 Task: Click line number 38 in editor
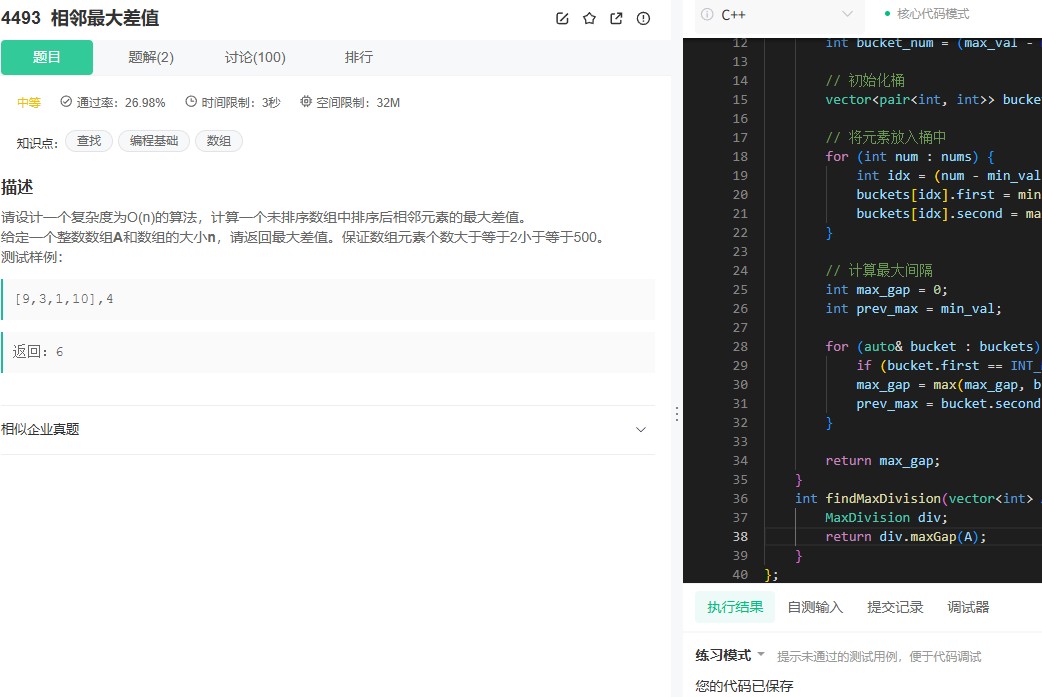pos(740,536)
